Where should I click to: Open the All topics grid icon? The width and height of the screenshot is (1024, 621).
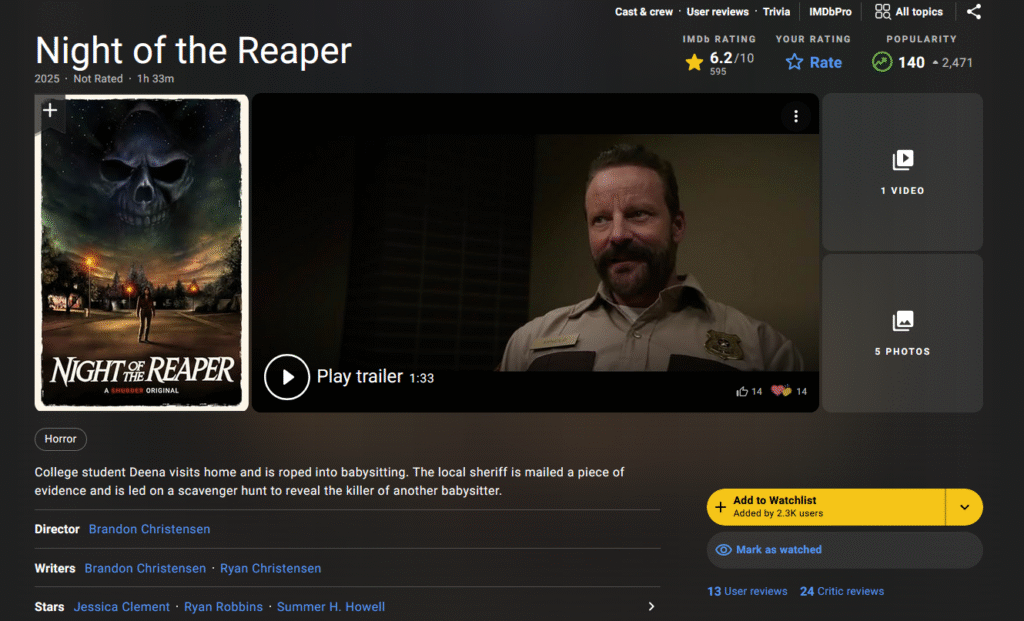click(883, 12)
